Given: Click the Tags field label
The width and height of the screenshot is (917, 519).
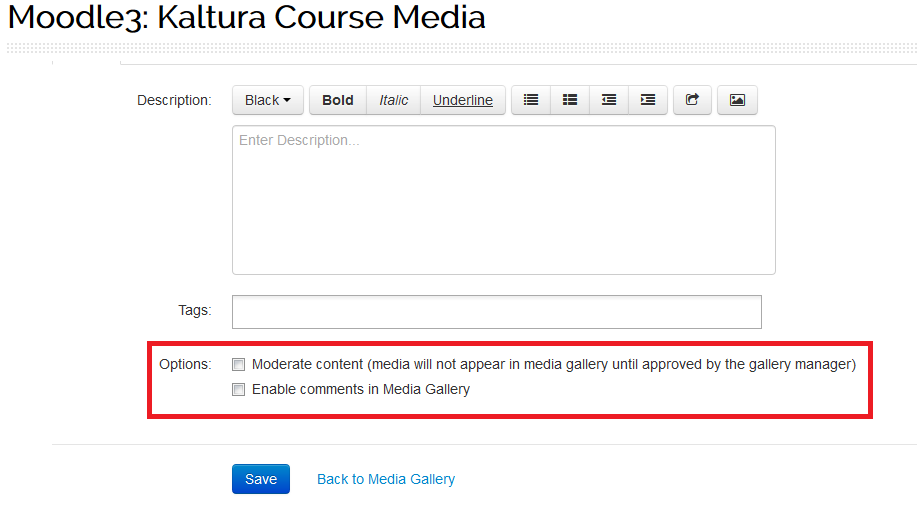Looking at the screenshot, I should pyautogui.click(x=195, y=310).
